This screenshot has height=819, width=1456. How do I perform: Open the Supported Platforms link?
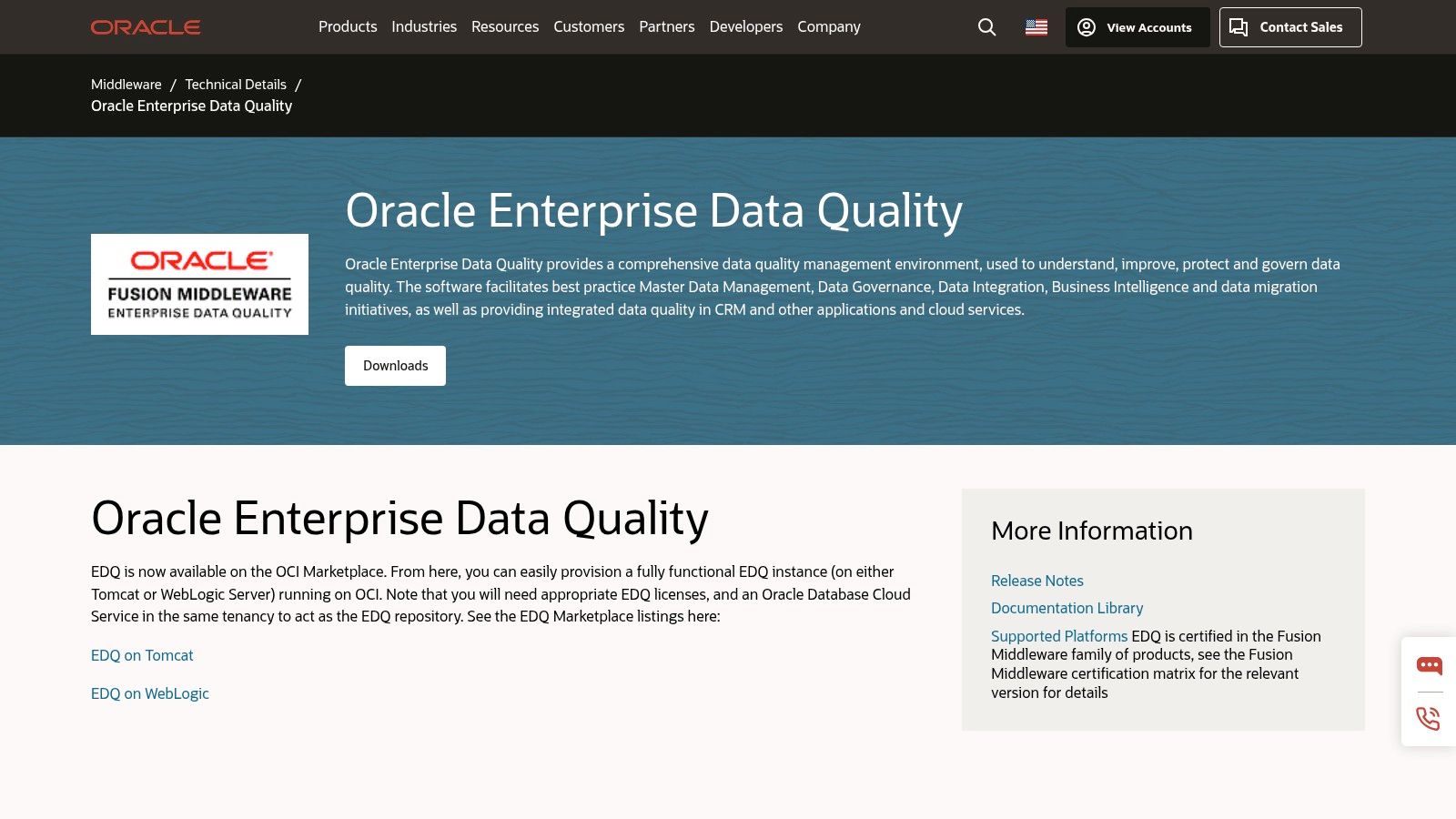click(x=1059, y=636)
